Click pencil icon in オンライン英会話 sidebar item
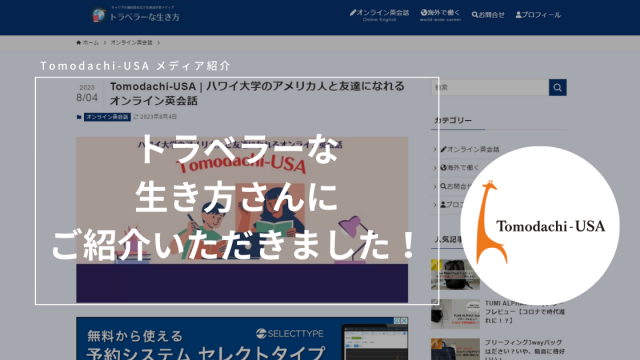 coord(443,149)
